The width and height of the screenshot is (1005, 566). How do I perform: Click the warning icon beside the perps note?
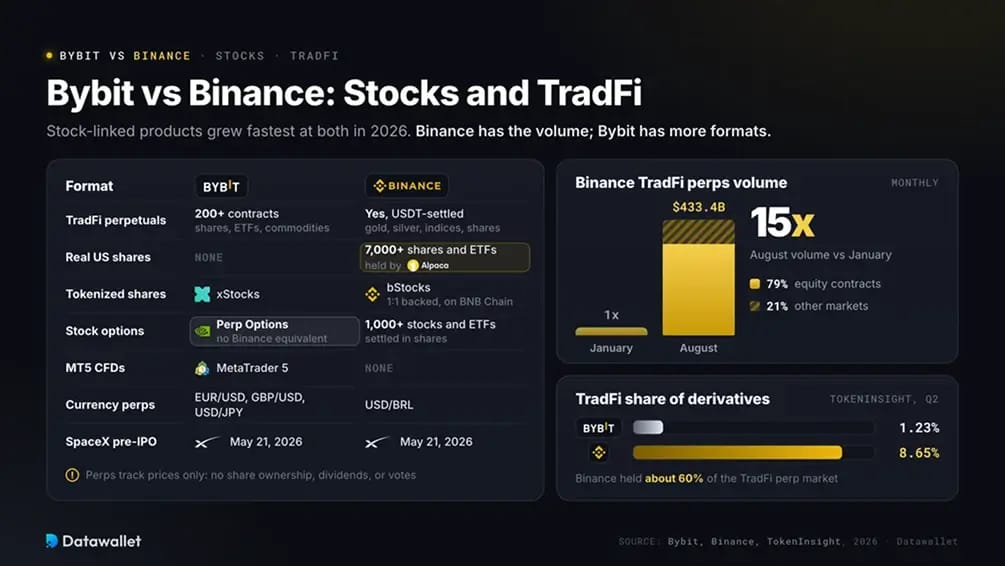[x=72, y=475]
